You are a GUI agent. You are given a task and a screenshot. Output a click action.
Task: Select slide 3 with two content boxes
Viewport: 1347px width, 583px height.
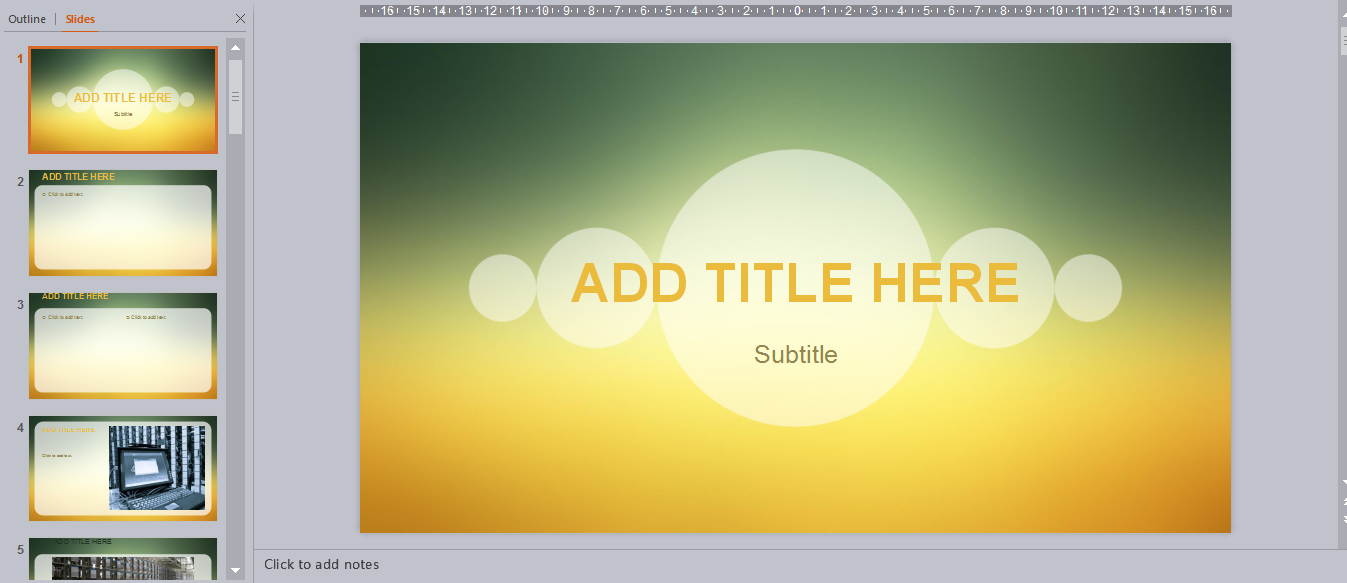pos(122,345)
